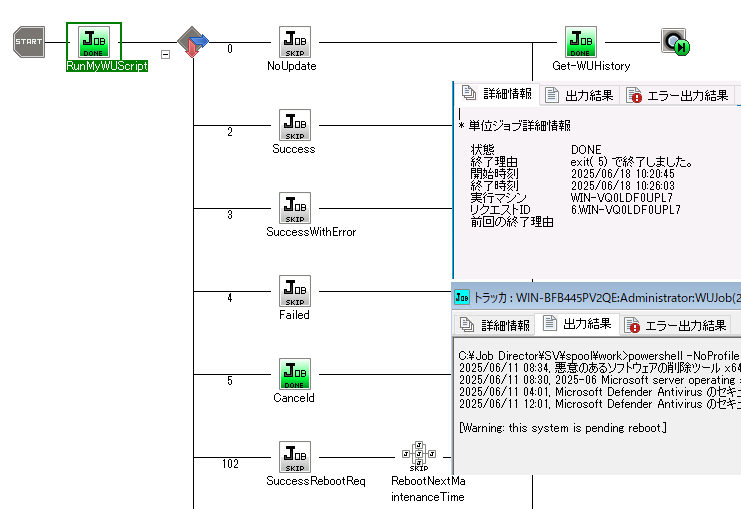Click the 終了時刻 value 2025/06/18 10:26:03
Screen dimensions: 741x509
pos(622,186)
